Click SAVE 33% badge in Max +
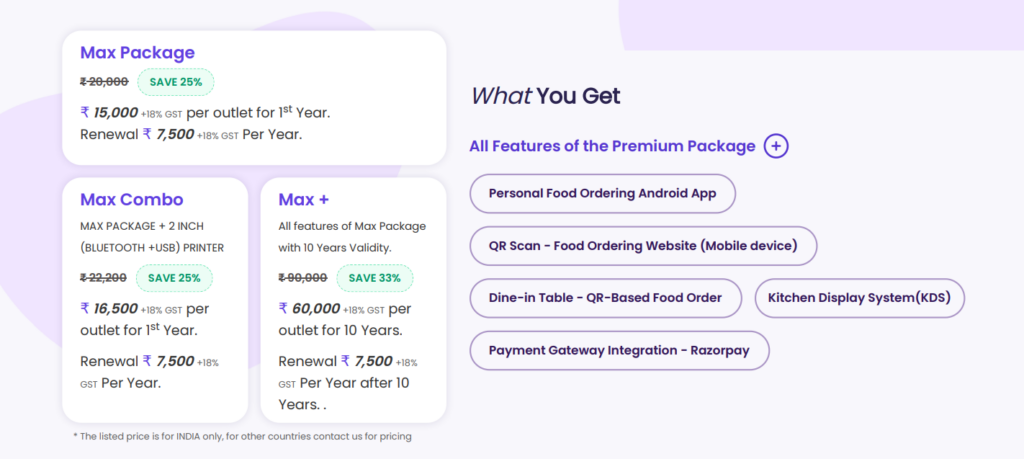 pos(374,277)
